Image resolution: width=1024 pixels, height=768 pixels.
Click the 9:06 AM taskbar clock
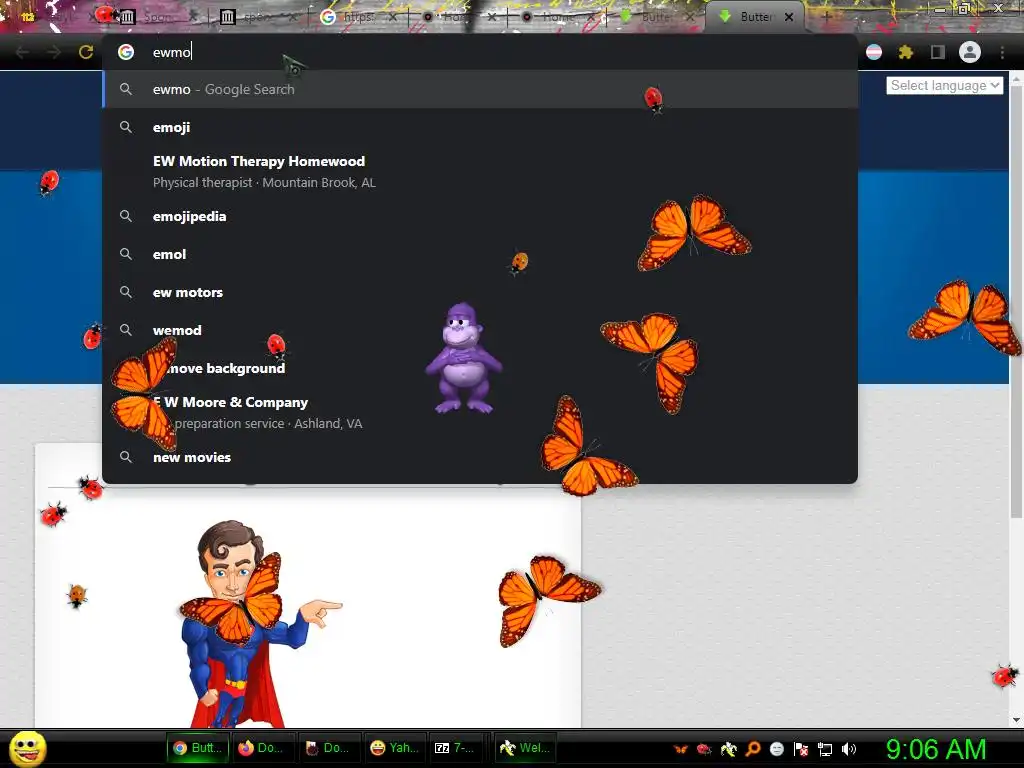pyautogui.click(x=936, y=749)
